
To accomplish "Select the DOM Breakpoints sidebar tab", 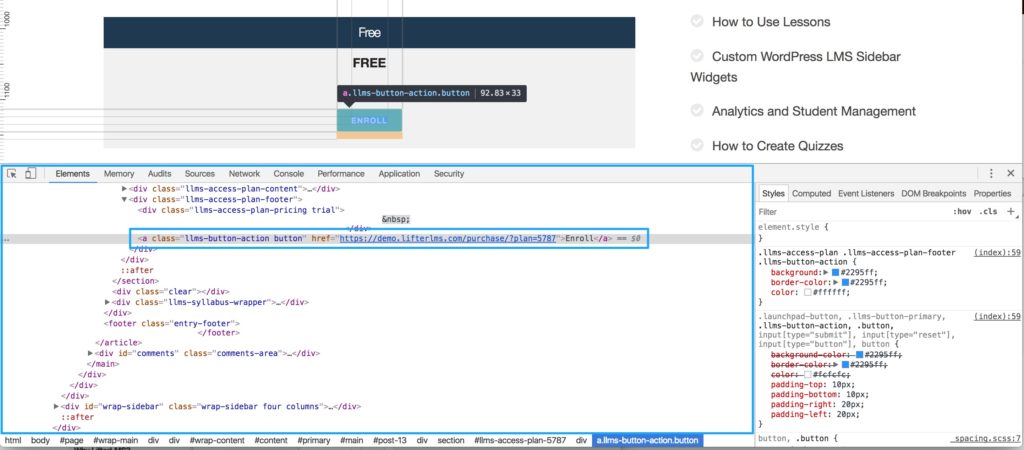I will (x=933, y=193).
